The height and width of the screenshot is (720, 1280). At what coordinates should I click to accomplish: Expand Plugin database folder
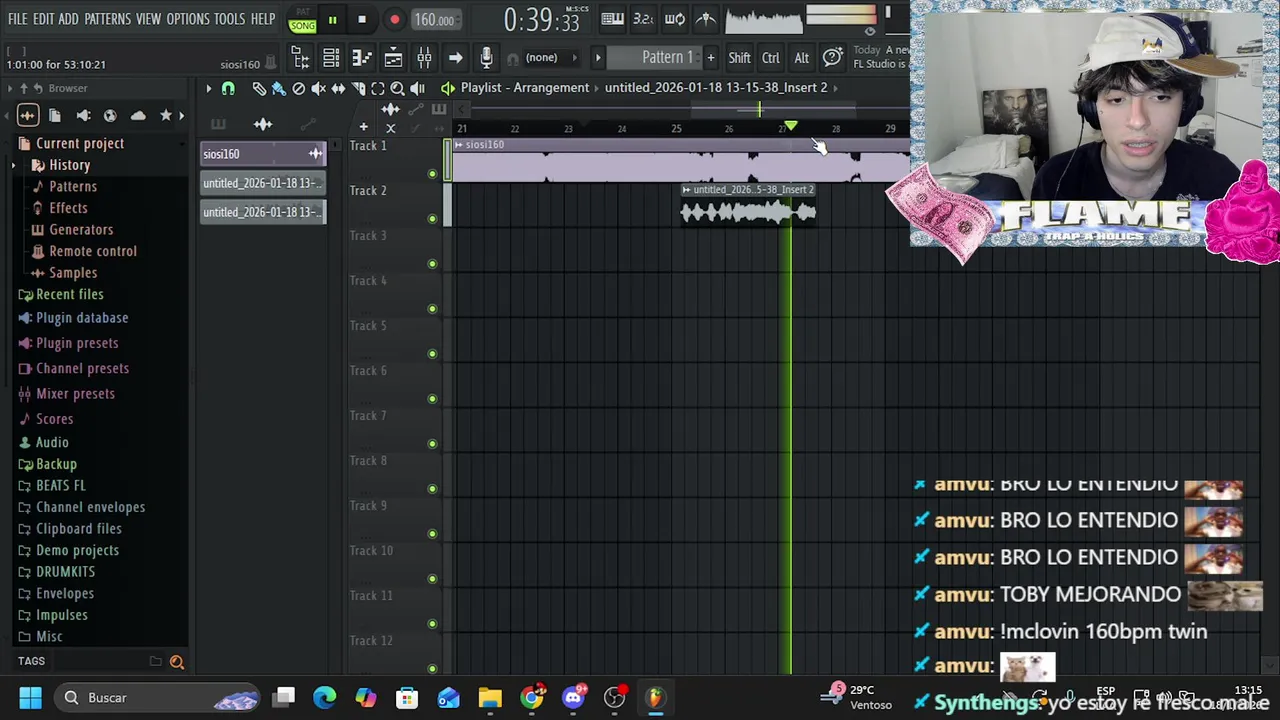[x=82, y=318]
